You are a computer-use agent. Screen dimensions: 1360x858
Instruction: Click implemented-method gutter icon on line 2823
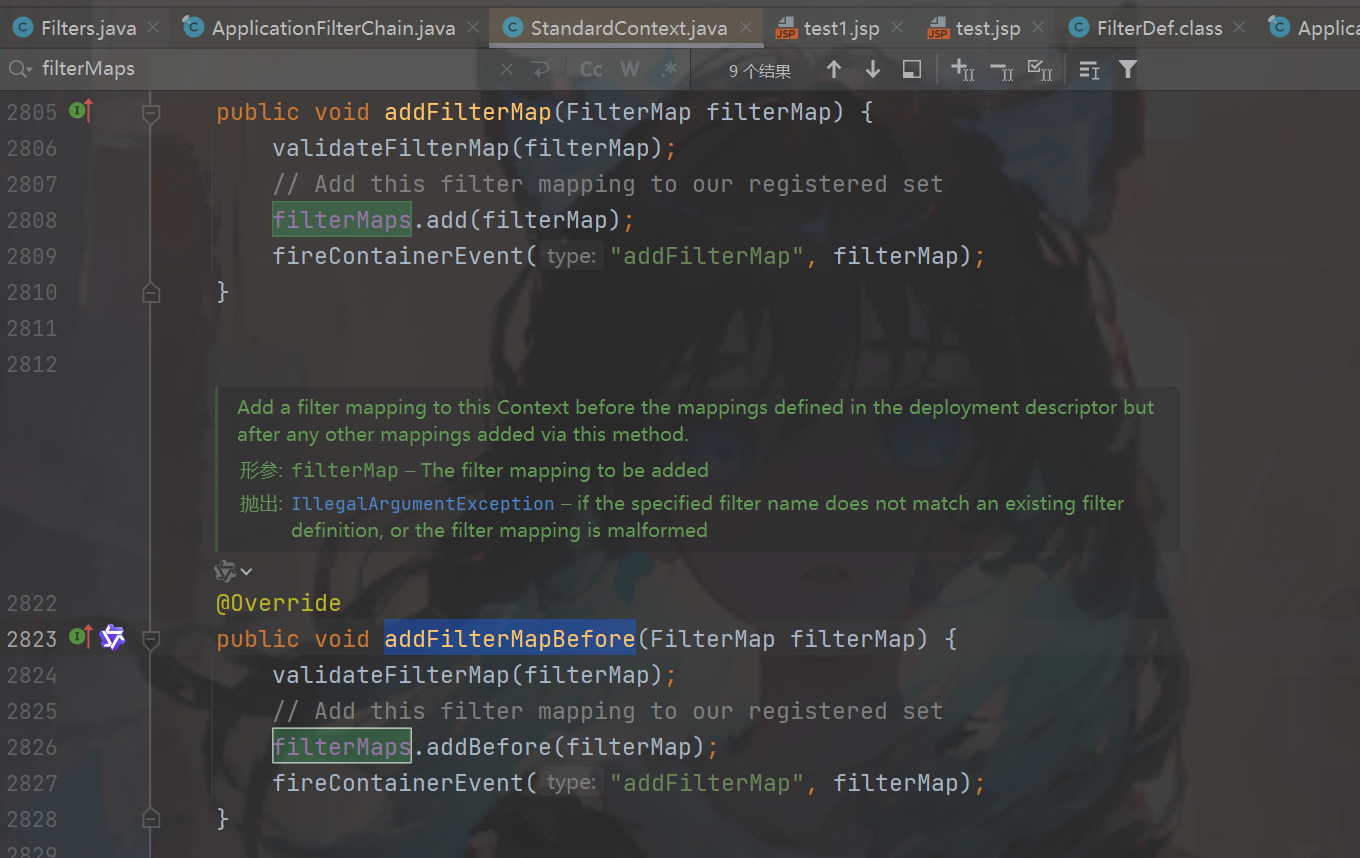(x=81, y=637)
